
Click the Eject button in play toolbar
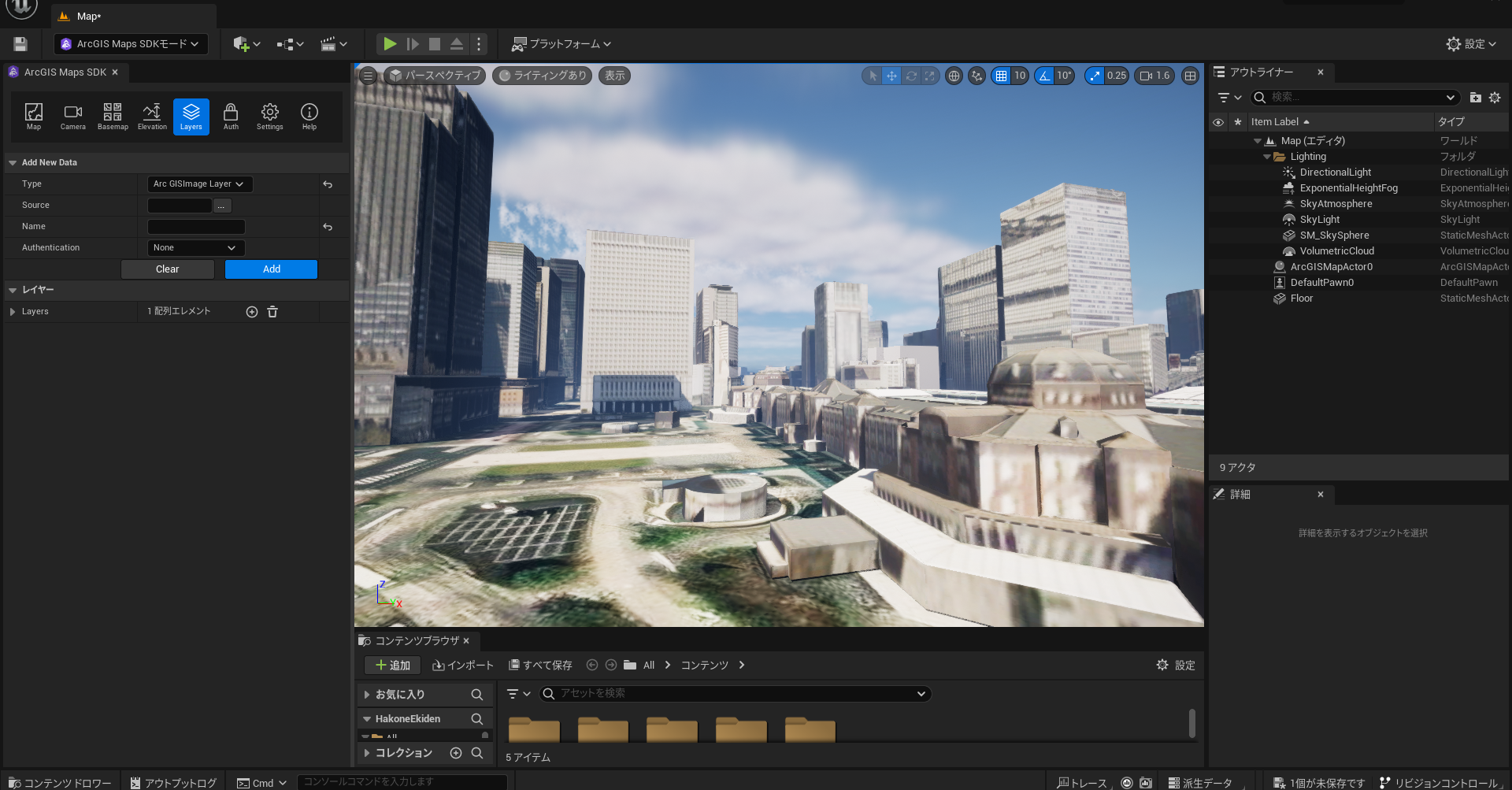pos(457,44)
